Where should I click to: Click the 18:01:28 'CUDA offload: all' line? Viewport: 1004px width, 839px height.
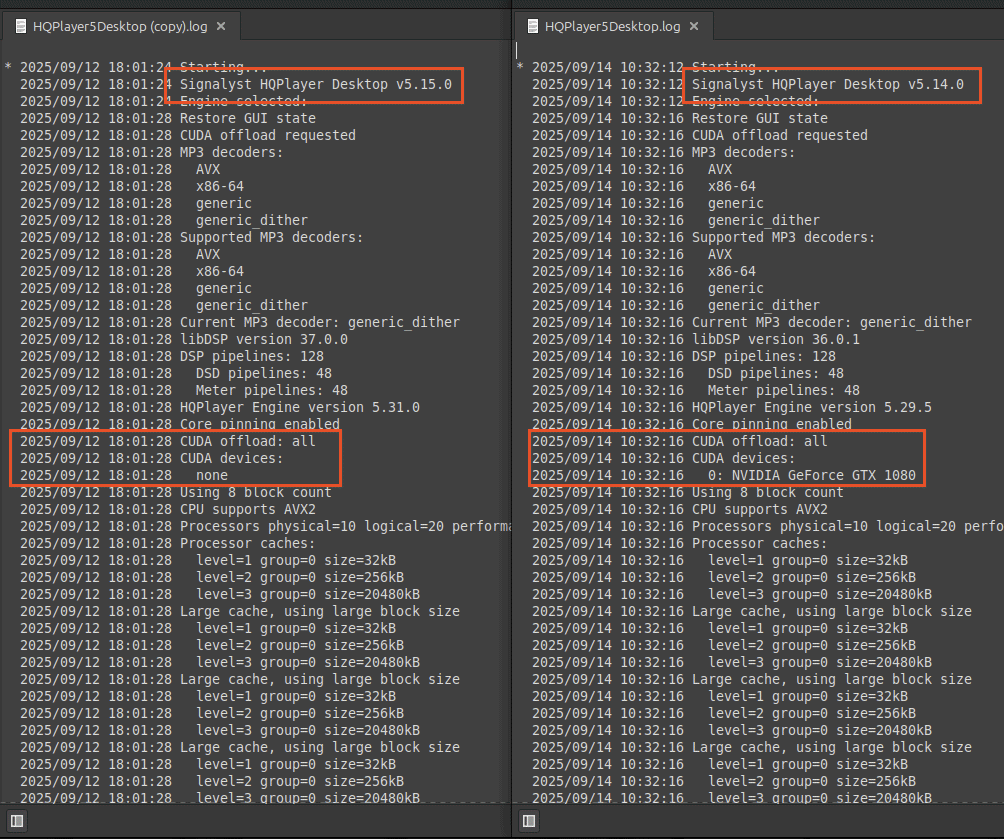click(x=168, y=441)
